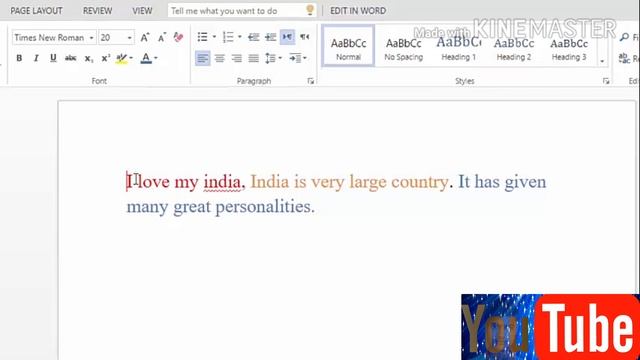Center align the text

tap(220, 58)
